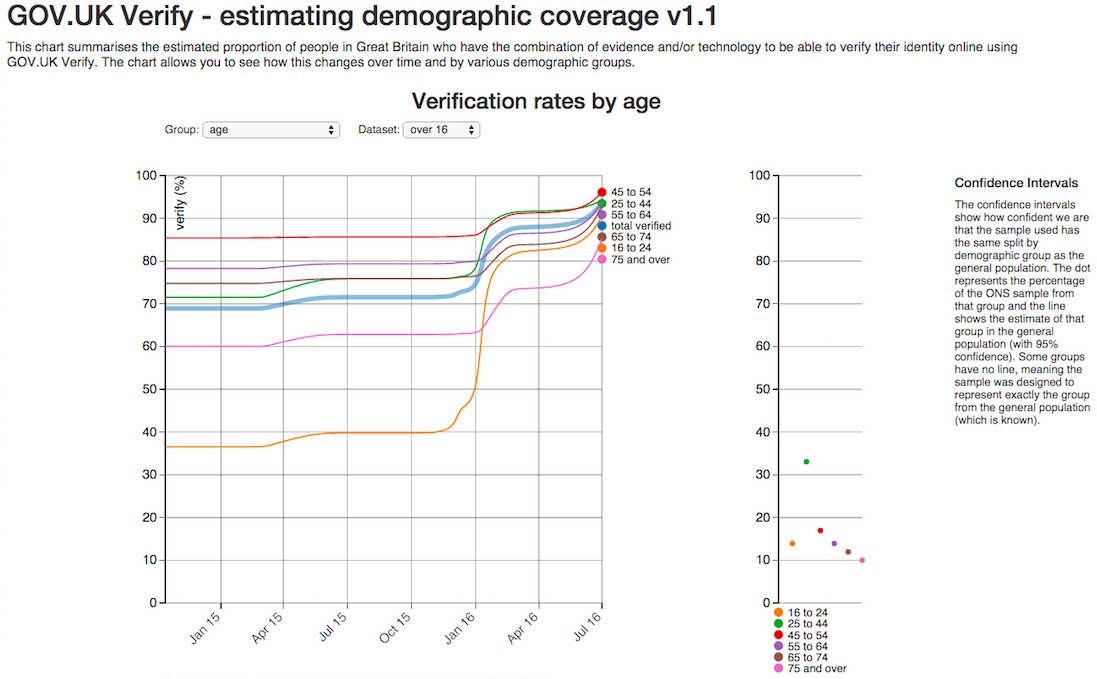Click the orange 16 to 24 dot in the confidence legend
Screen dimensions: 1097x679
click(x=779, y=613)
